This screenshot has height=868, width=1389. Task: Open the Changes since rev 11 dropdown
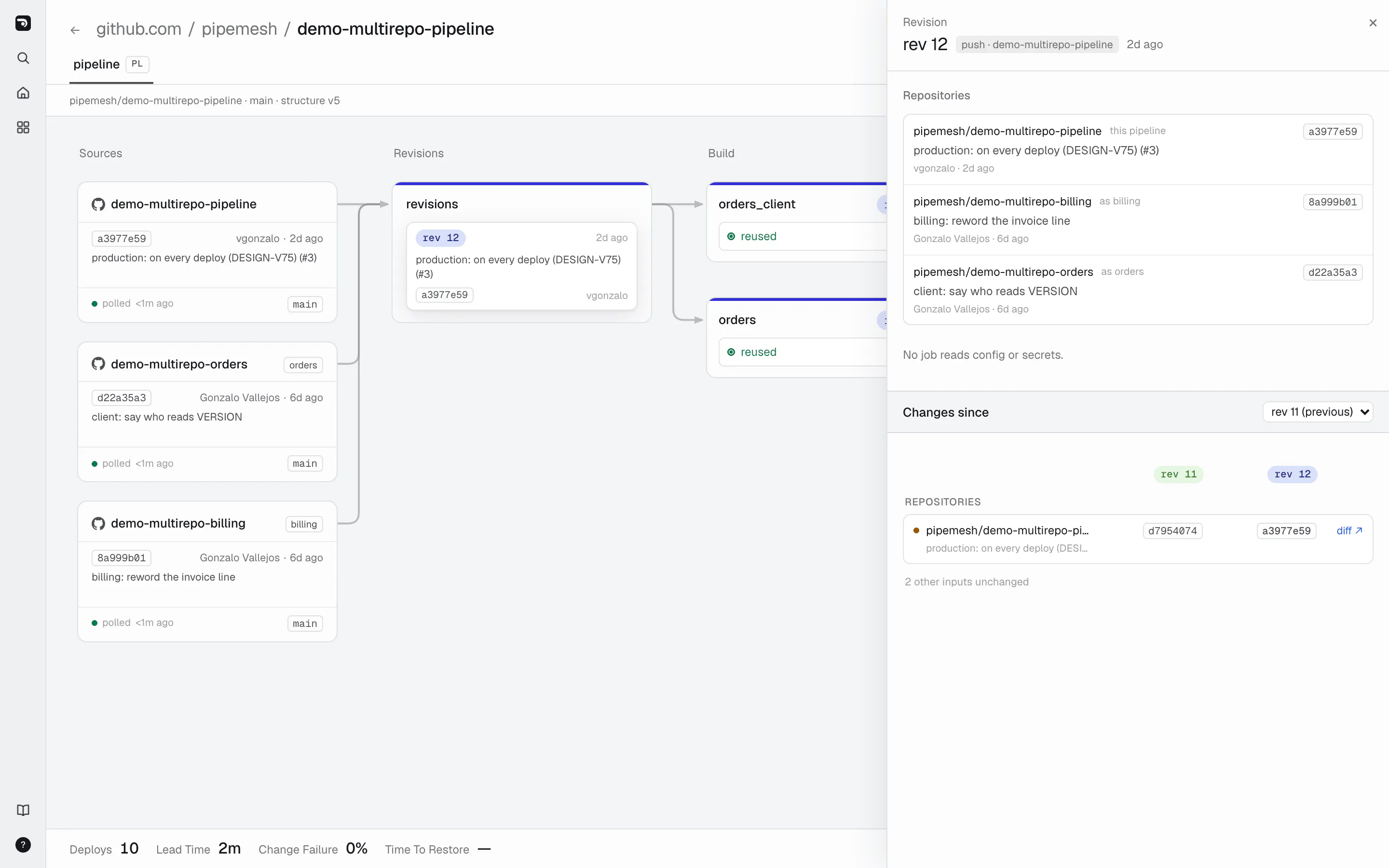pyautogui.click(x=1317, y=412)
